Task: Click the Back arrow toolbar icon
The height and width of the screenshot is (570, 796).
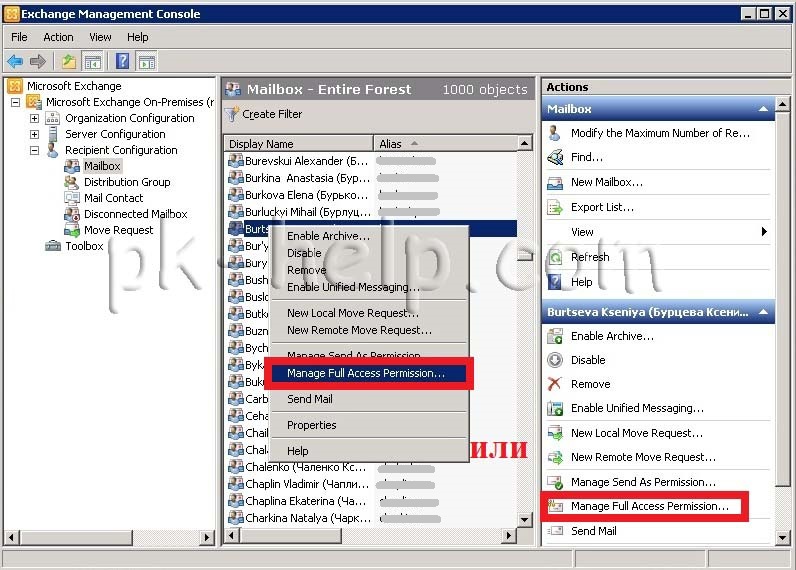Action: (x=15, y=61)
